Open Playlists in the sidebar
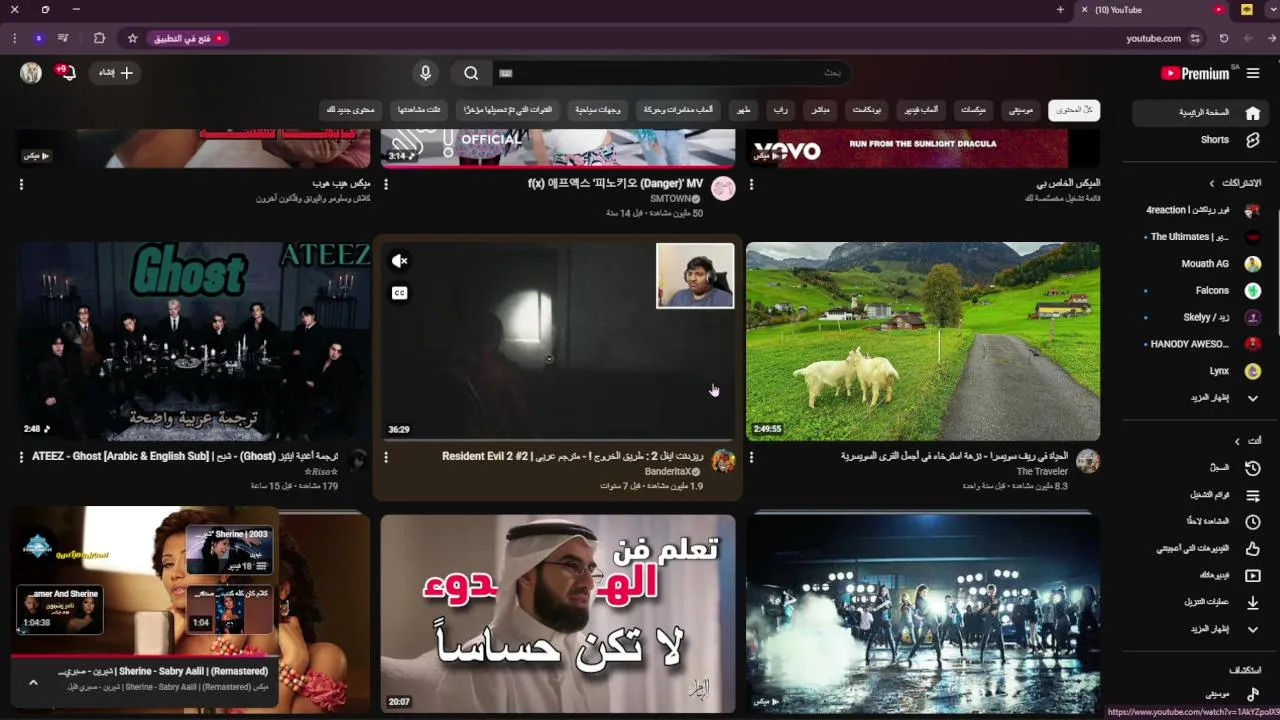 [x=1198, y=495]
